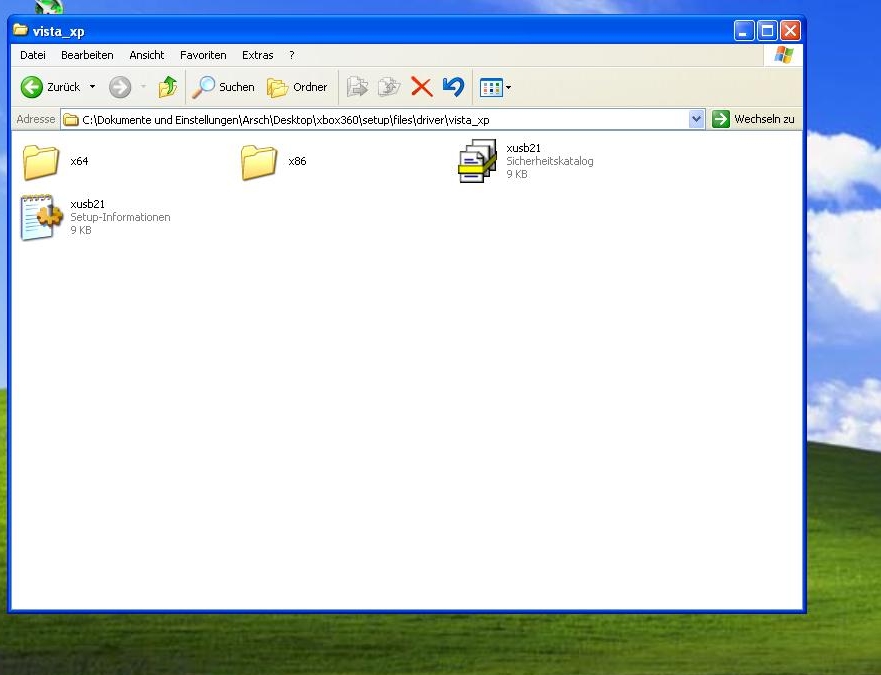Click the x64 folder name label
The width and height of the screenshot is (881, 675).
coord(79,161)
